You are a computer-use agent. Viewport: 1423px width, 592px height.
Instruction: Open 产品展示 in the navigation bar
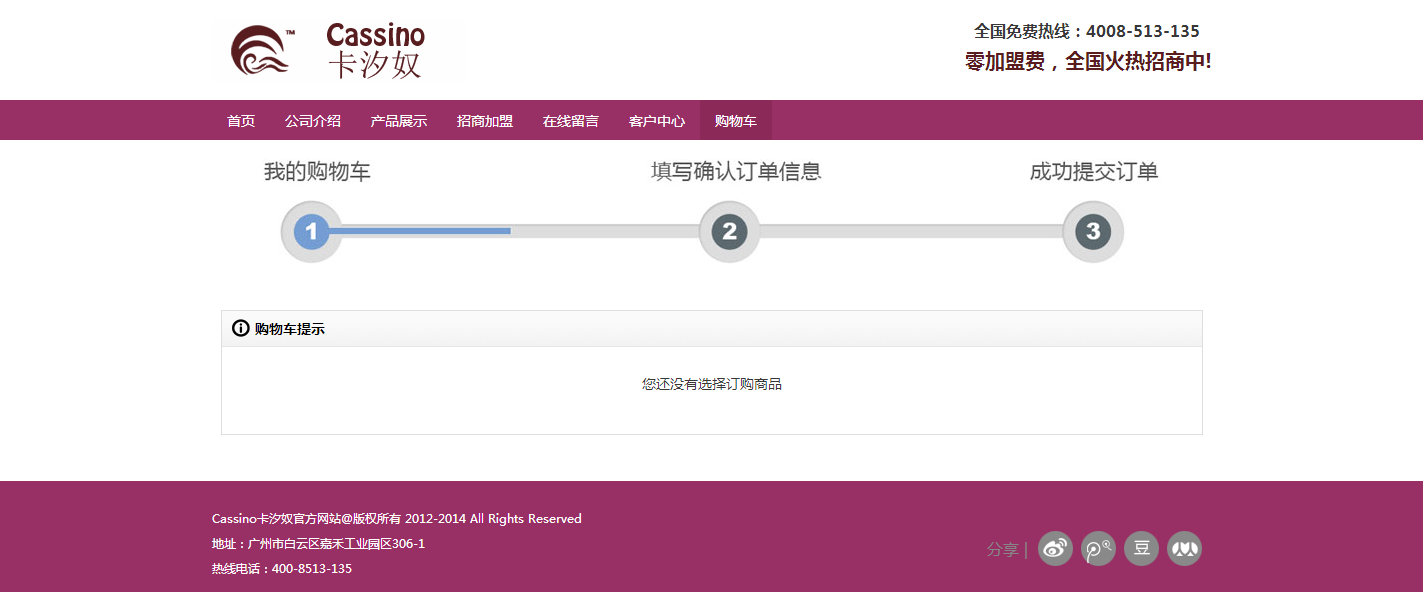398,121
